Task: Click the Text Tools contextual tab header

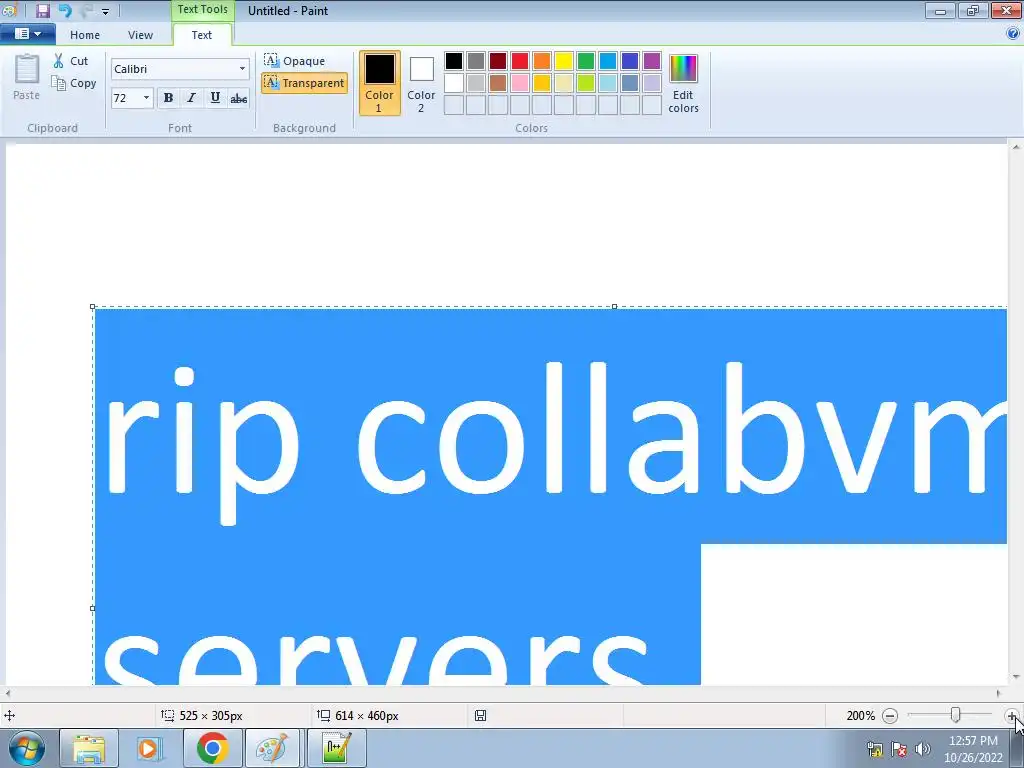Action: [202, 10]
